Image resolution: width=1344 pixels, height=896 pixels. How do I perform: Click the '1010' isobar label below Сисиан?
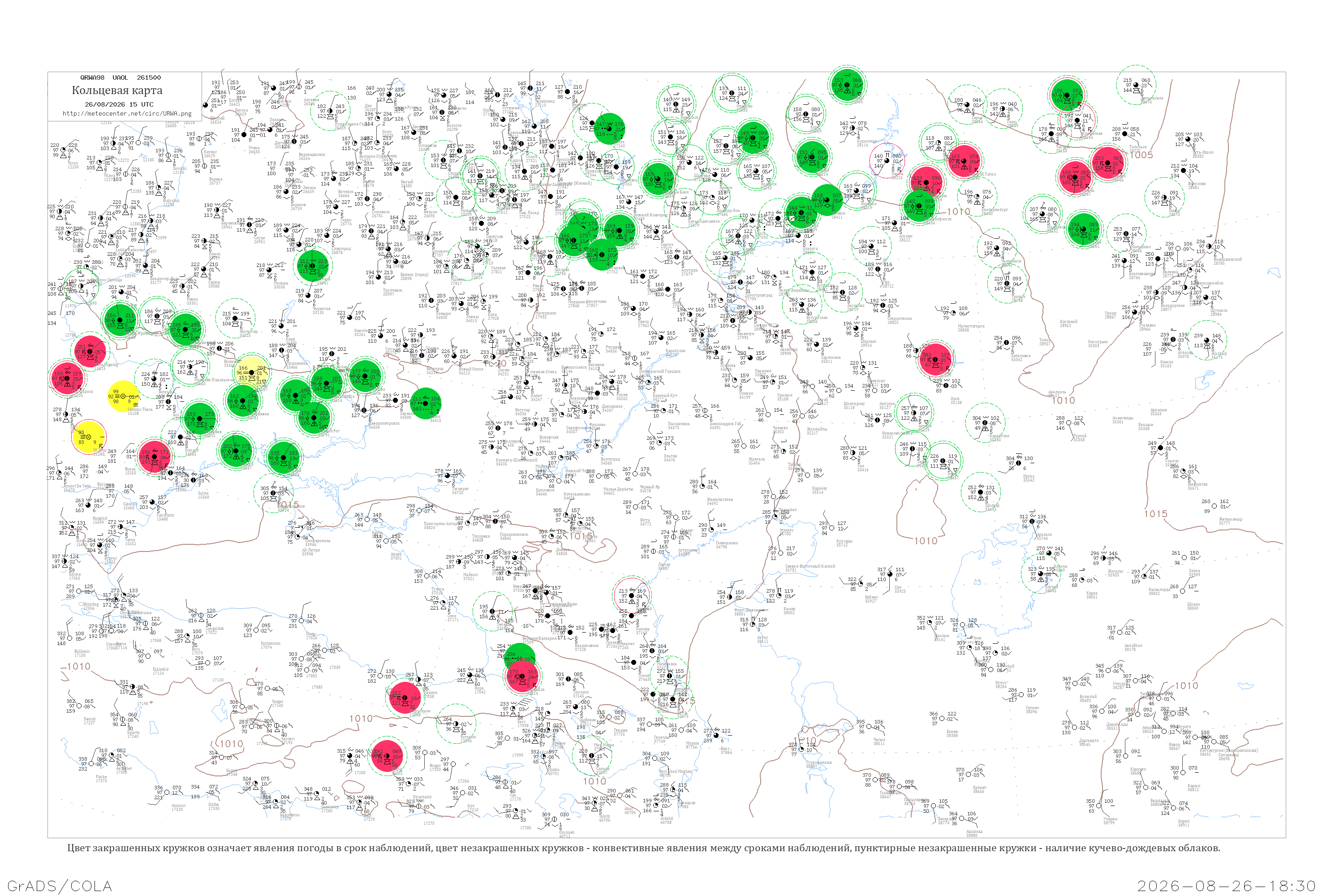(594, 781)
